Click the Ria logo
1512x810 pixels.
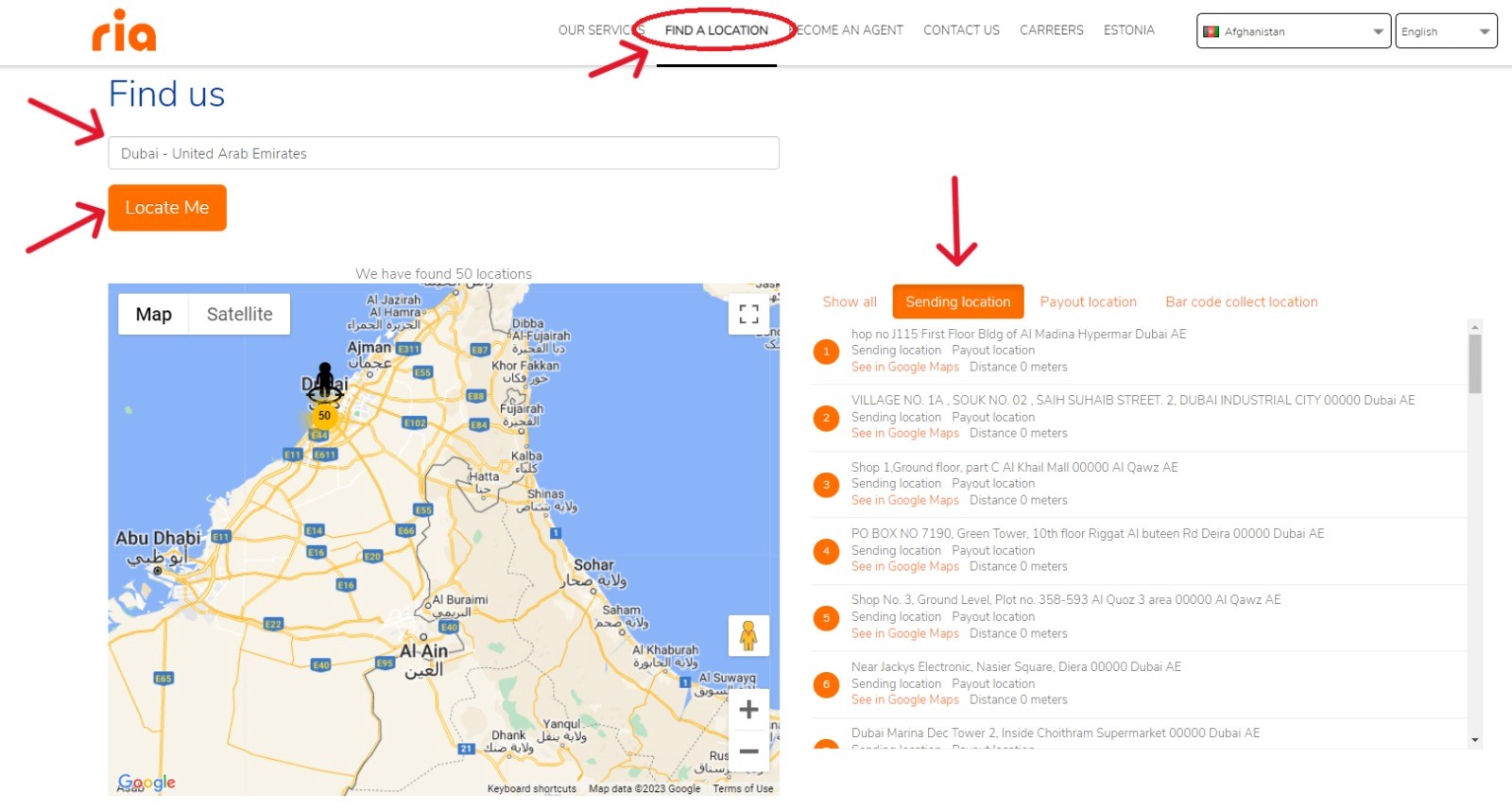click(x=124, y=32)
